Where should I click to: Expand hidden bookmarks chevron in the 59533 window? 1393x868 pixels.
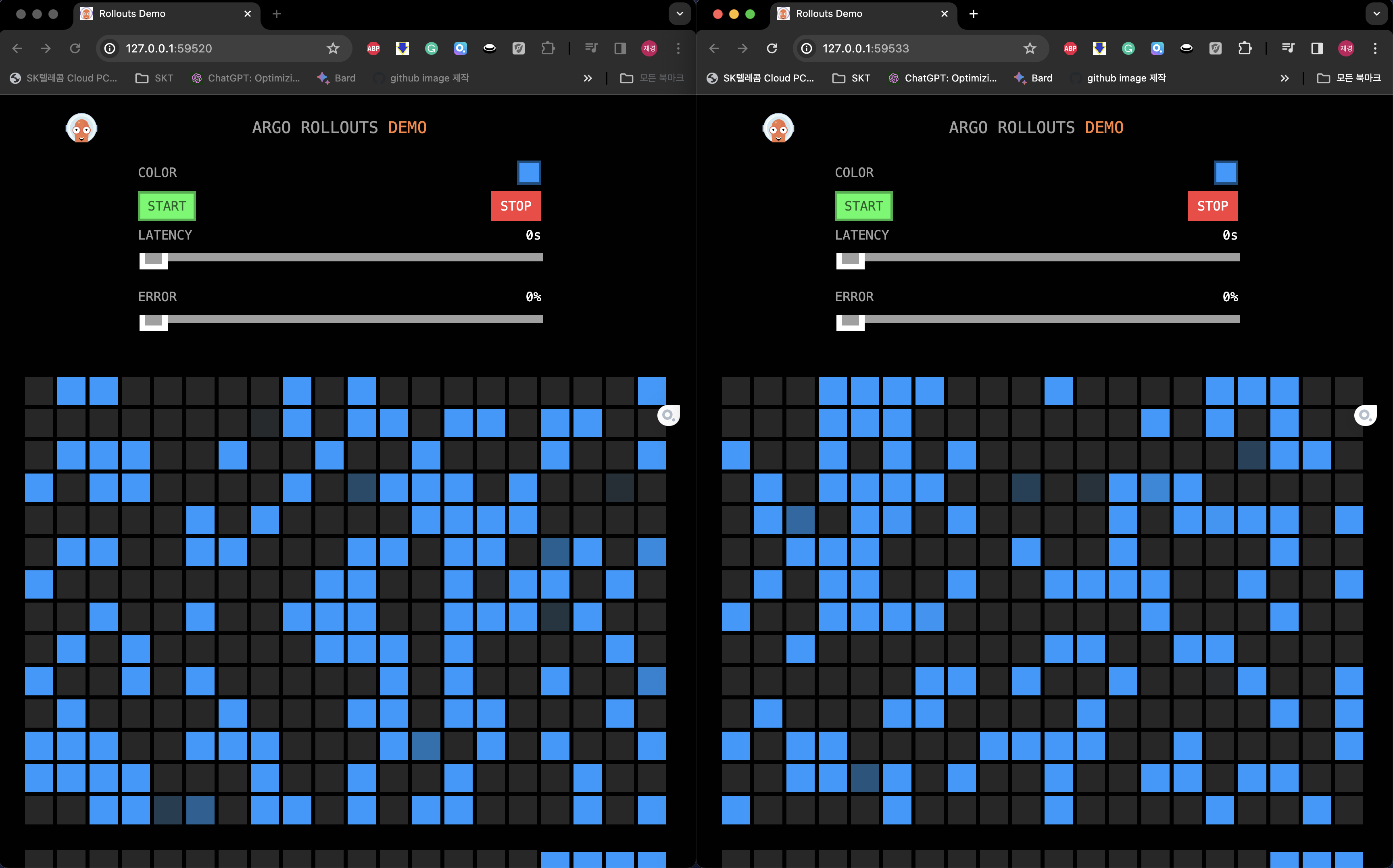point(1285,78)
